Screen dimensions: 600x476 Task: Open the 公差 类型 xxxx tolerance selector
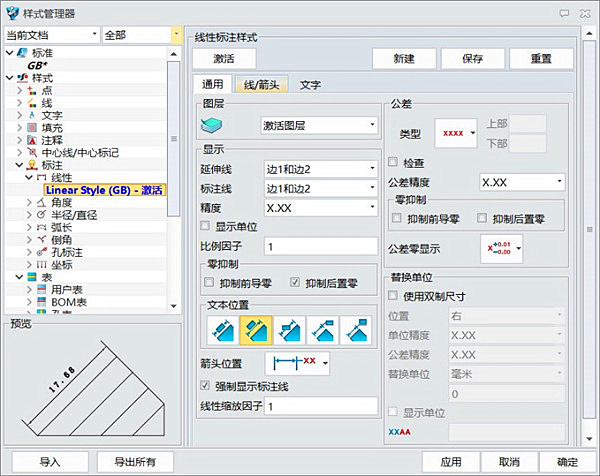[x=457, y=132]
